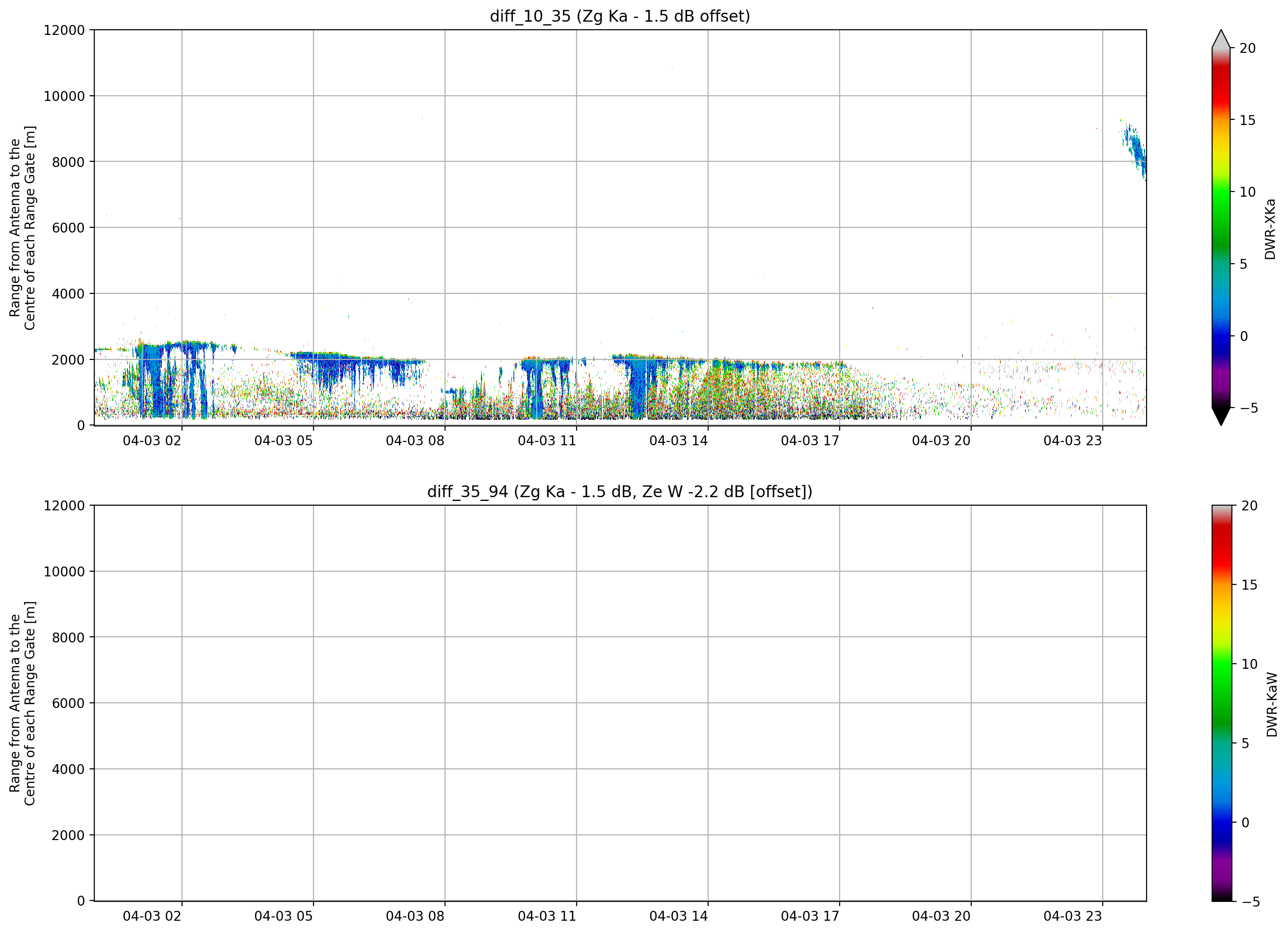Click the "10000" y-tick of the top plot
This screenshot has height=933, width=1288.
tap(64, 97)
